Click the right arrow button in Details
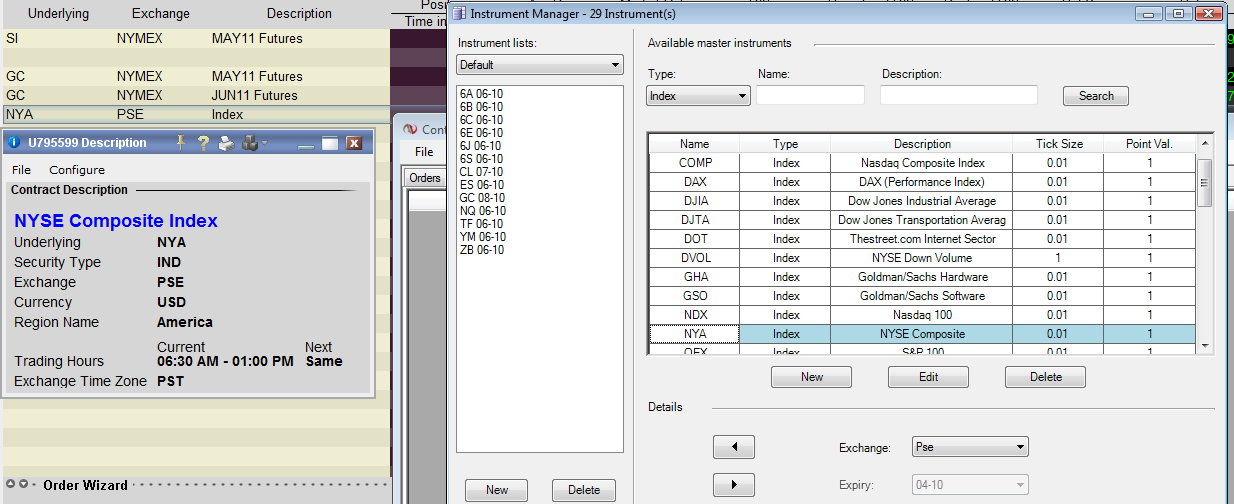 click(x=734, y=485)
